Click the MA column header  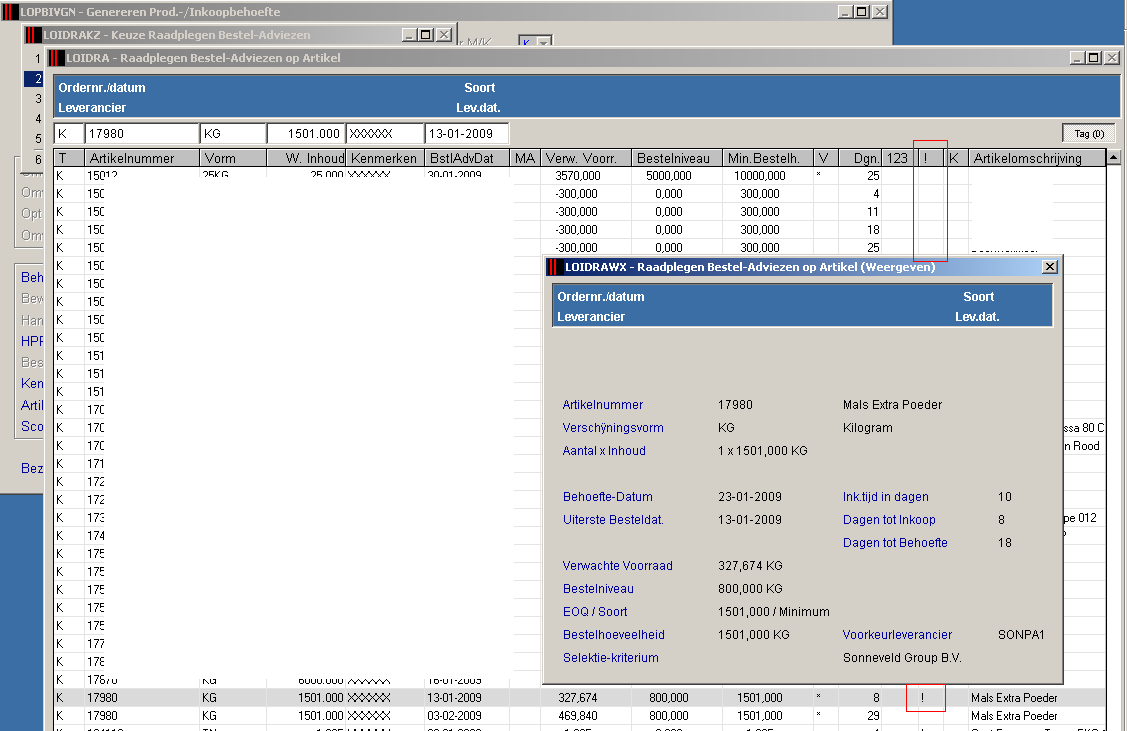525,158
